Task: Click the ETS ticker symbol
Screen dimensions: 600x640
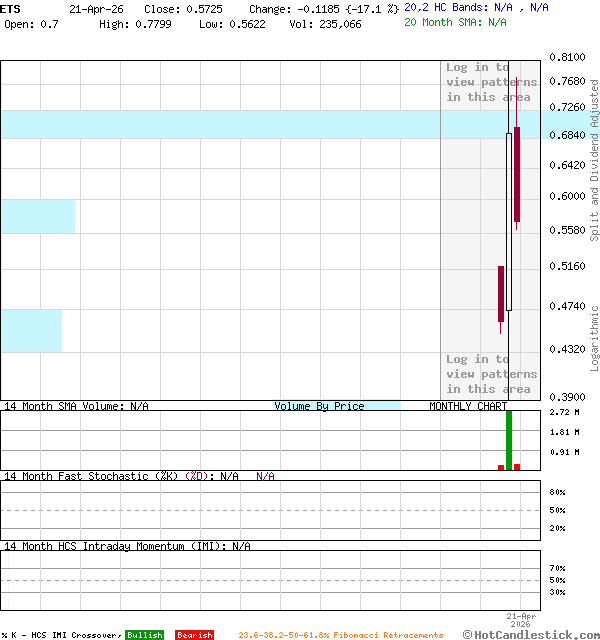Action: (9, 8)
